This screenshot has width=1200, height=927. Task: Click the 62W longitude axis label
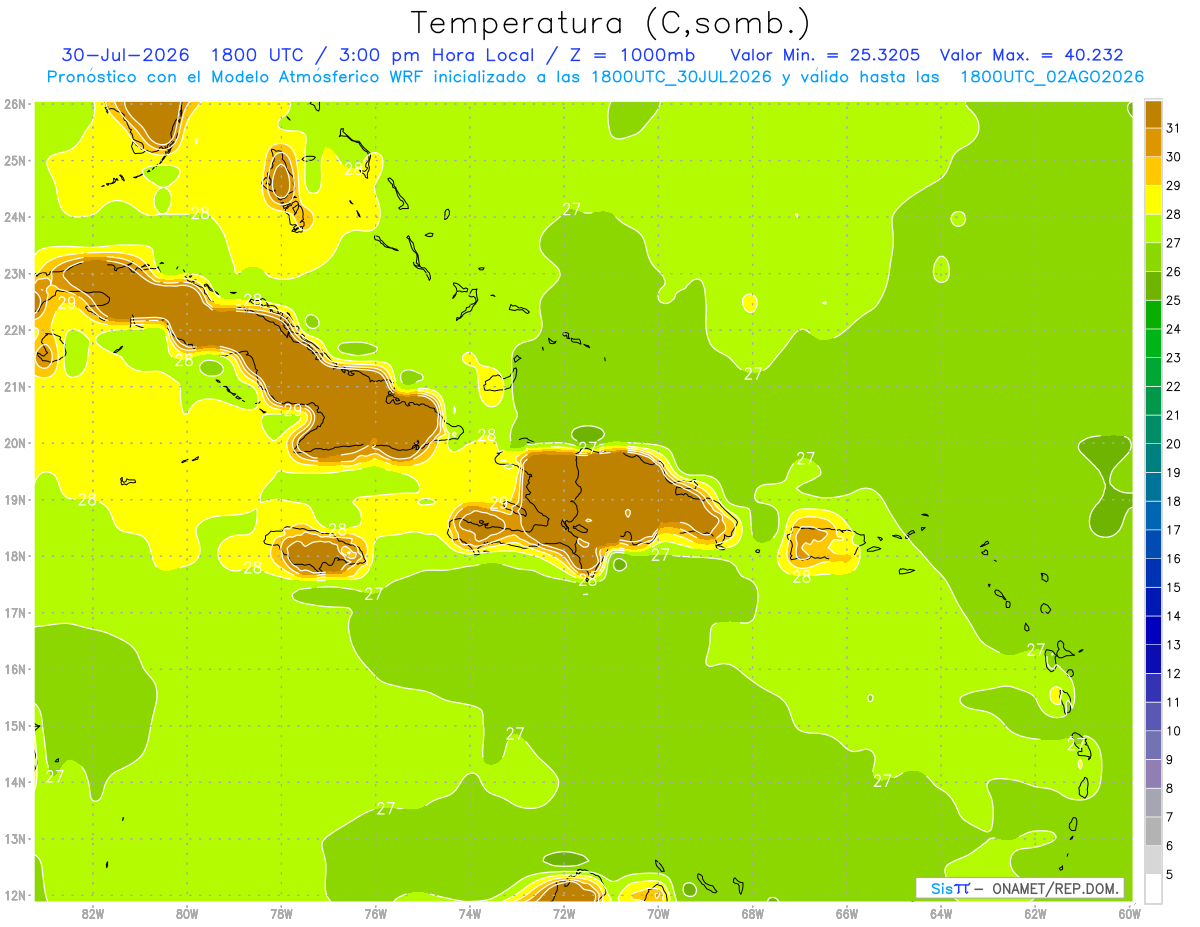(x=1035, y=913)
